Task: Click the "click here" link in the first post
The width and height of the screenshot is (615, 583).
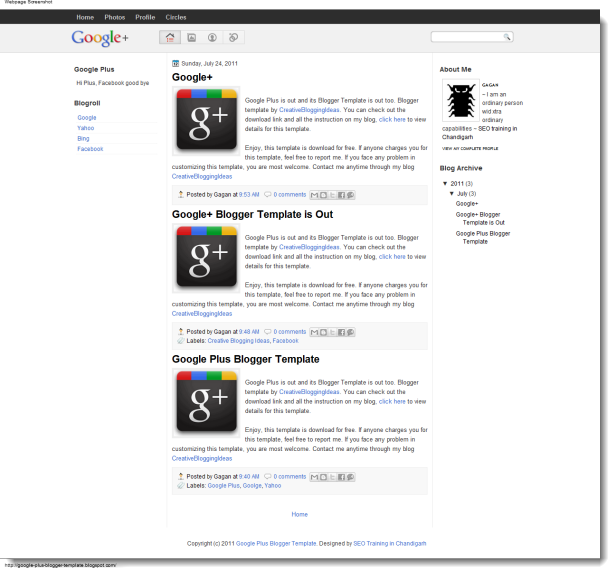Action: coord(392,120)
